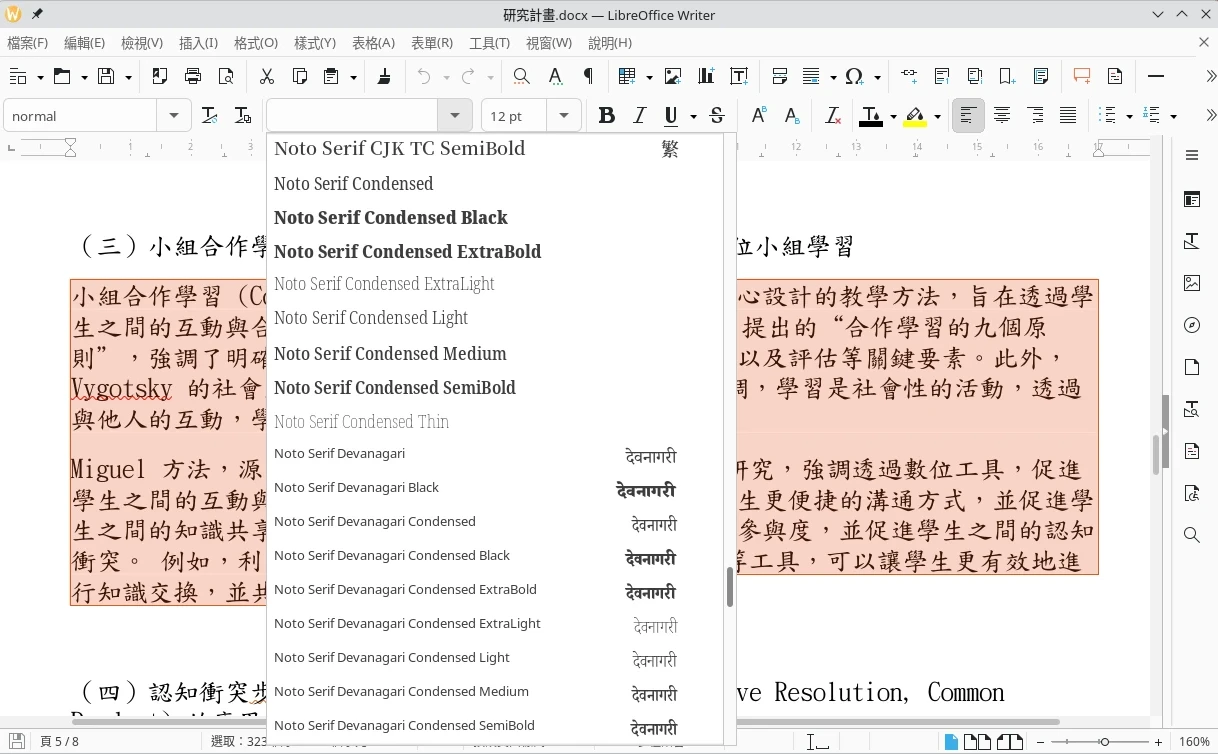1218x754 pixels.
Task: Open the sidebar Gallery image icon
Action: tap(1191, 283)
